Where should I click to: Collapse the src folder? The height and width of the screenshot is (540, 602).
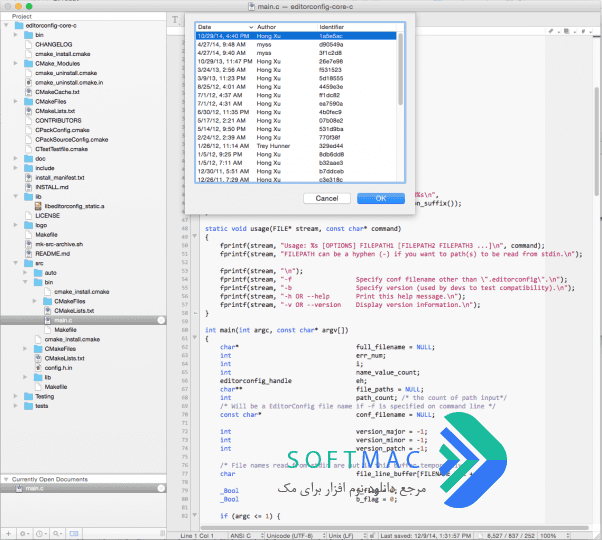pos(16,263)
